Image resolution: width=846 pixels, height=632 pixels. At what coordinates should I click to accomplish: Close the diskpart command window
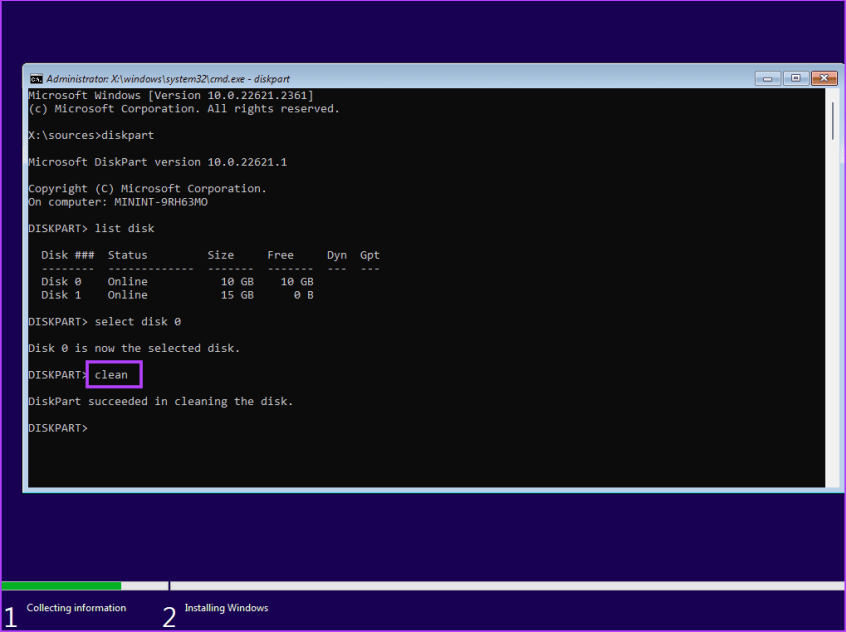pyautogui.click(x=824, y=78)
